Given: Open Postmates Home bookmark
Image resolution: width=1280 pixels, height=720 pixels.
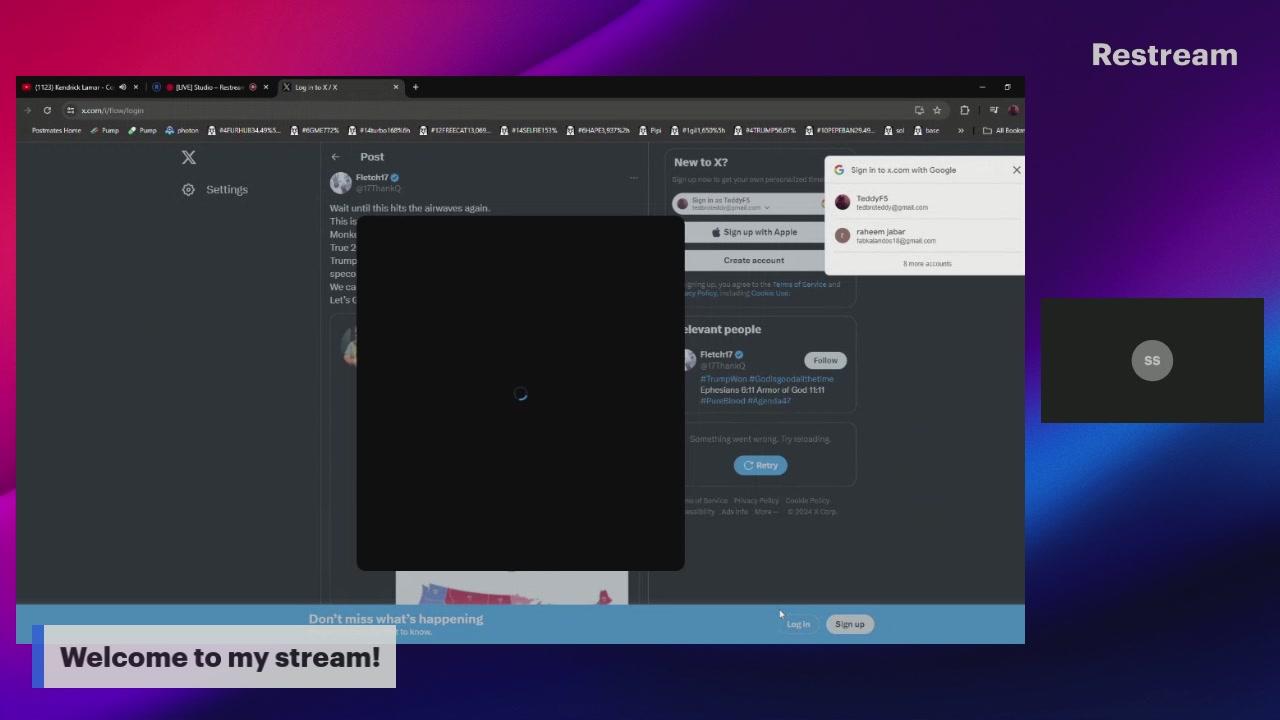Looking at the screenshot, I should coord(55,130).
